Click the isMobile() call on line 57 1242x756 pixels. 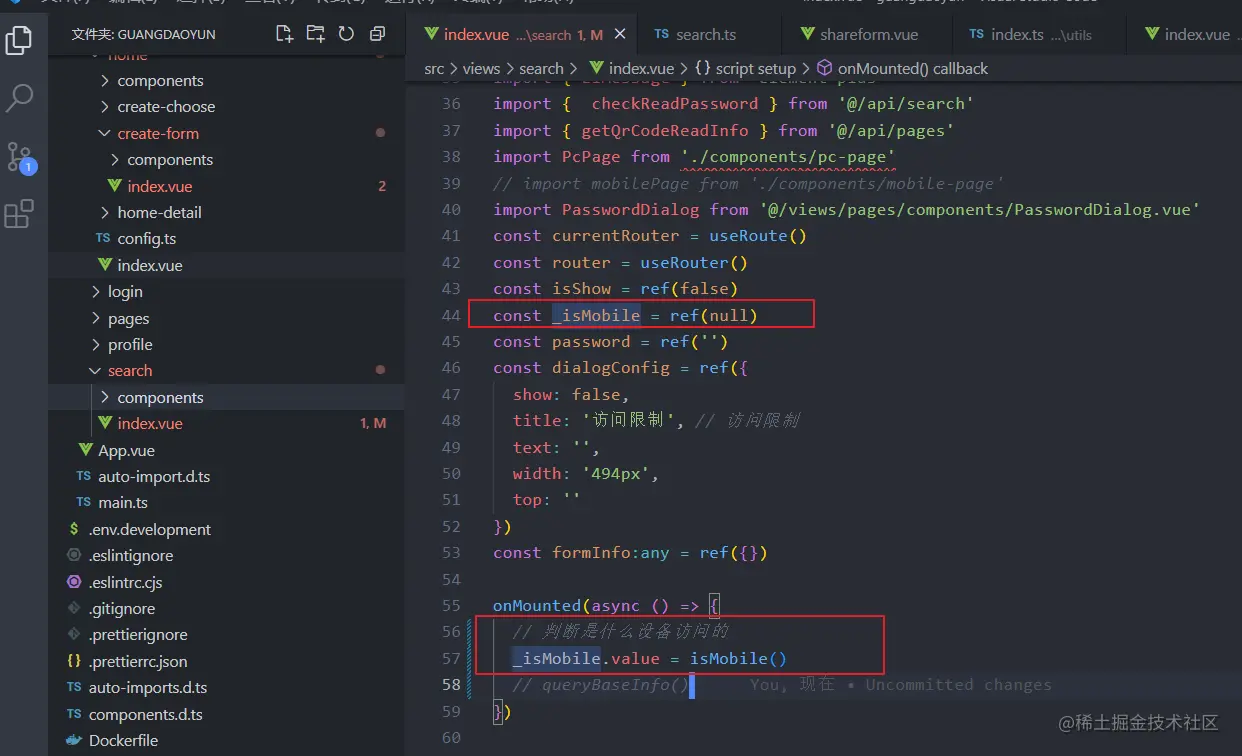(x=738, y=658)
